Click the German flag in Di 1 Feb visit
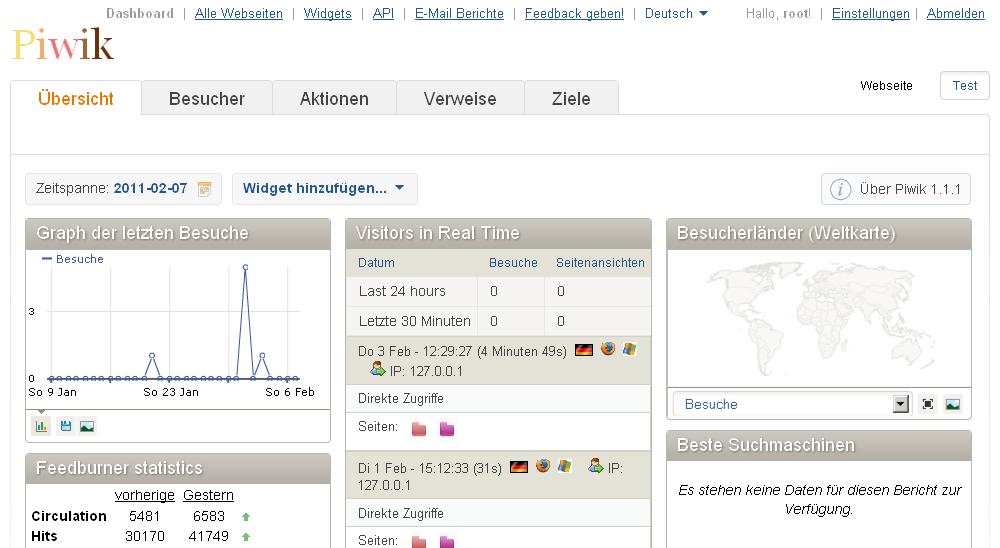Viewport: 1000px width, 548px height. (x=519, y=468)
